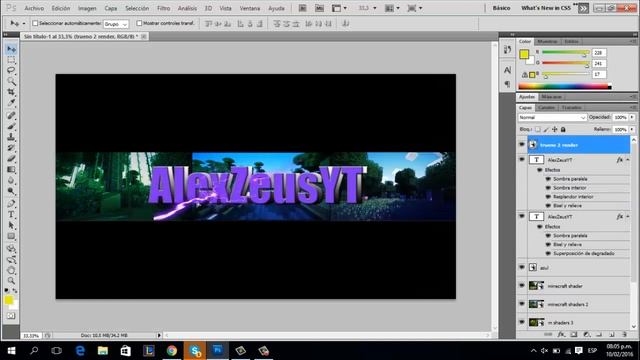Image resolution: width=640 pixels, height=360 pixels.
Task: Enable 'Seleccionar automáticamente' checkbox
Action: (35, 23)
